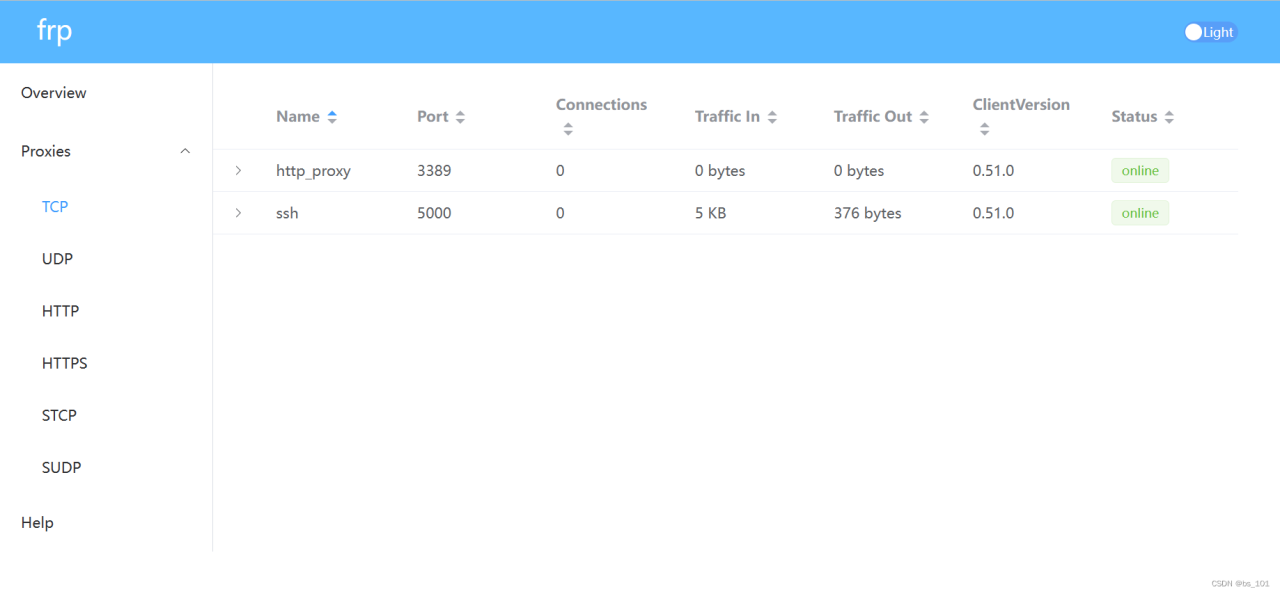Click the Traffic Out header label
1280x594 pixels.
pos(873,117)
